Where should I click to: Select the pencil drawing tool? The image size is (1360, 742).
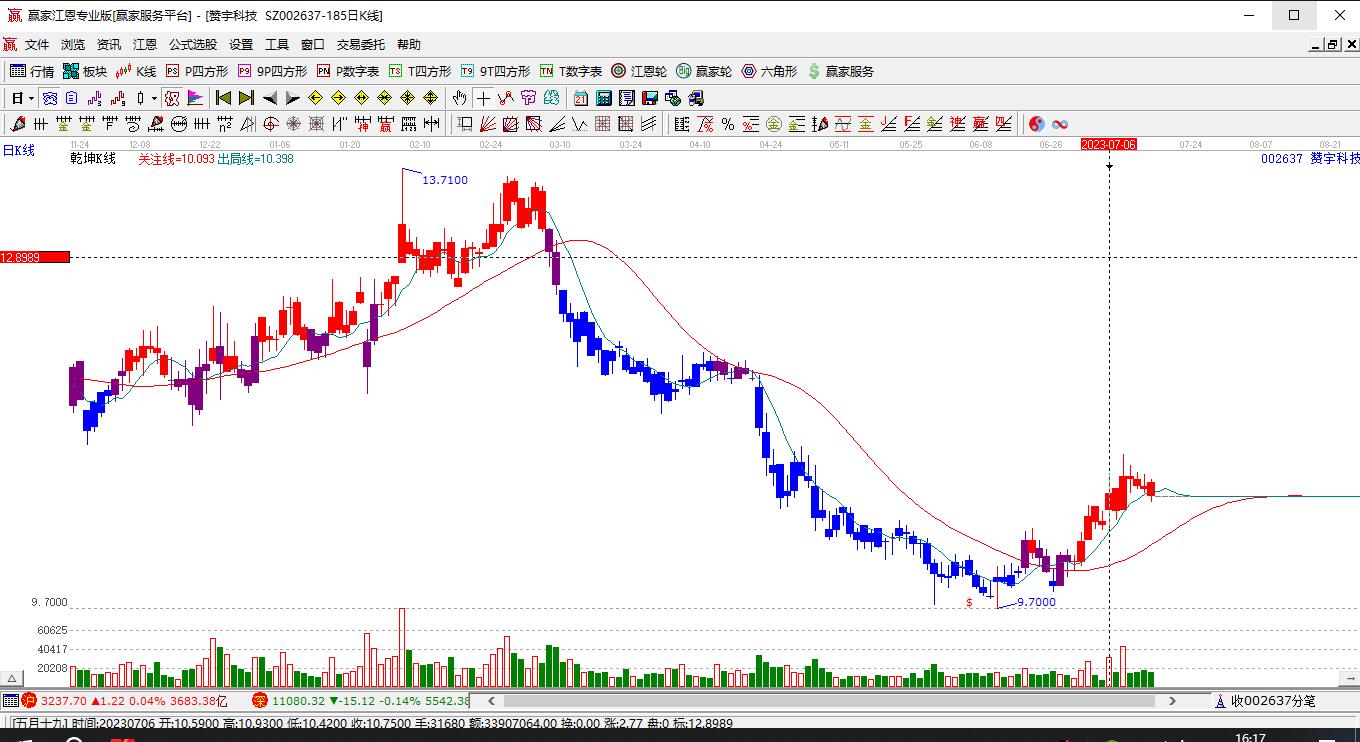(x=18, y=124)
